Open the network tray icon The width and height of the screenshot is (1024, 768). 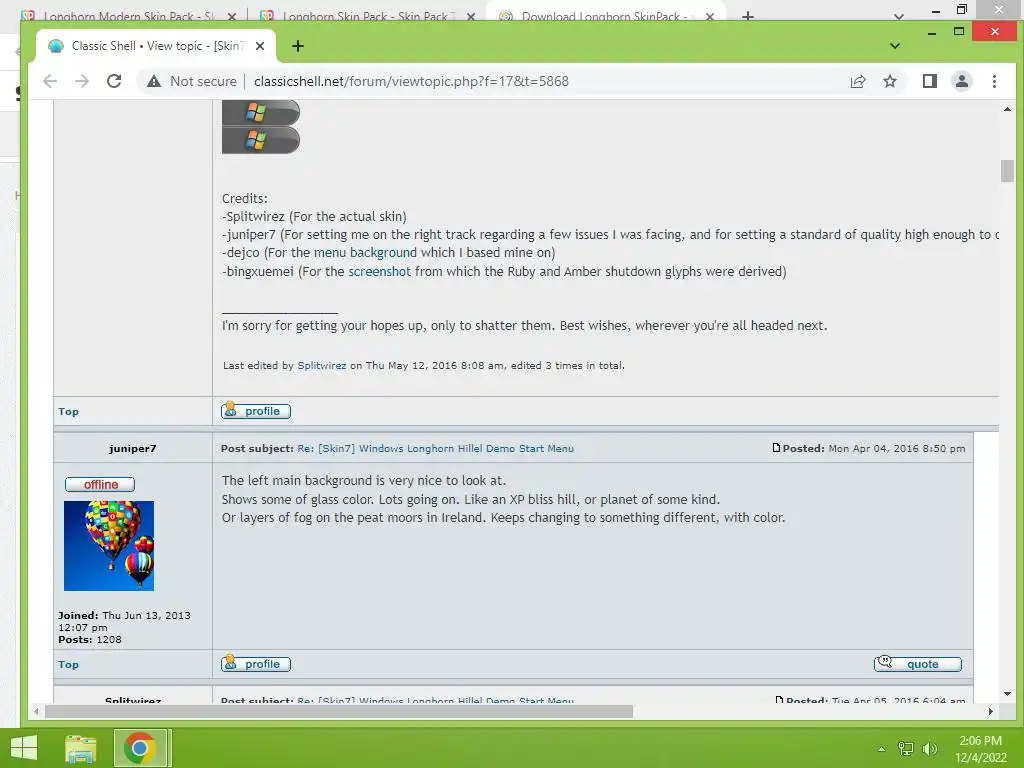point(906,749)
